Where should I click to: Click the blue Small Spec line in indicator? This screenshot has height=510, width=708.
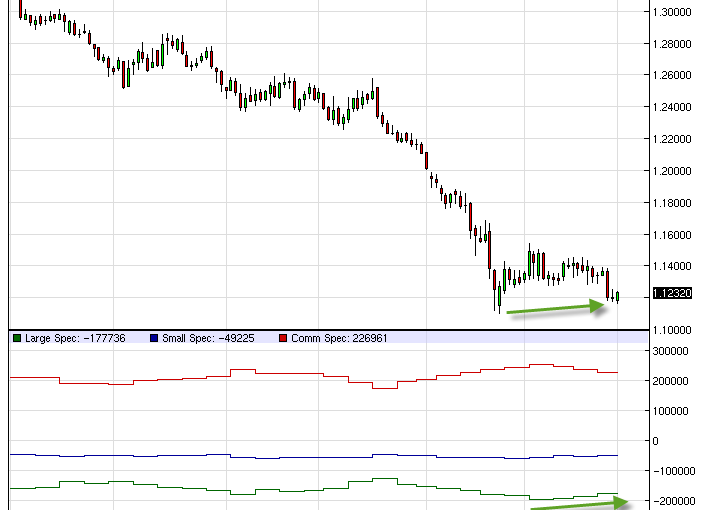(x=316, y=458)
